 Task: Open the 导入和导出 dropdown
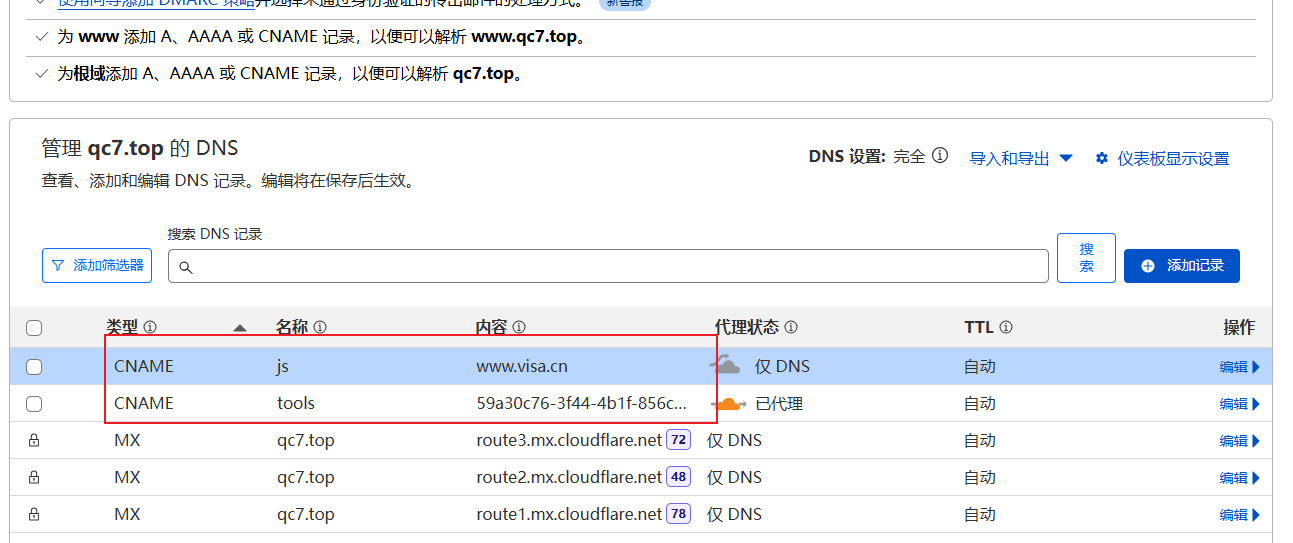(1021, 158)
